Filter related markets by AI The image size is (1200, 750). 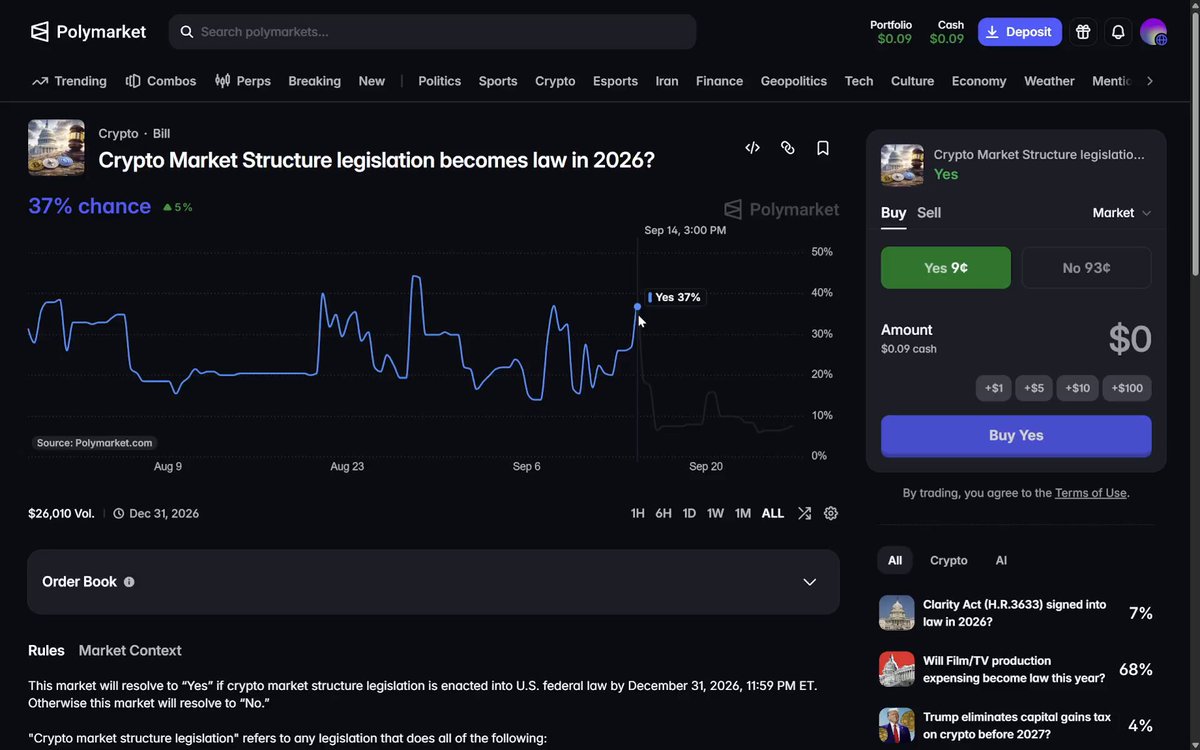(x=1001, y=561)
